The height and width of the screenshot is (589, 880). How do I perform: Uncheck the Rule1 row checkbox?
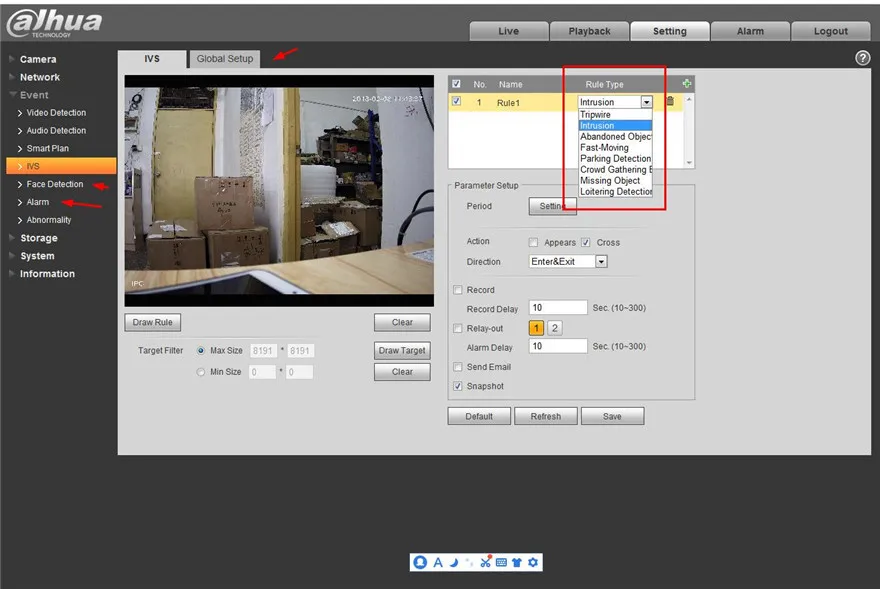pyautogui.click(x=456, y=102)
